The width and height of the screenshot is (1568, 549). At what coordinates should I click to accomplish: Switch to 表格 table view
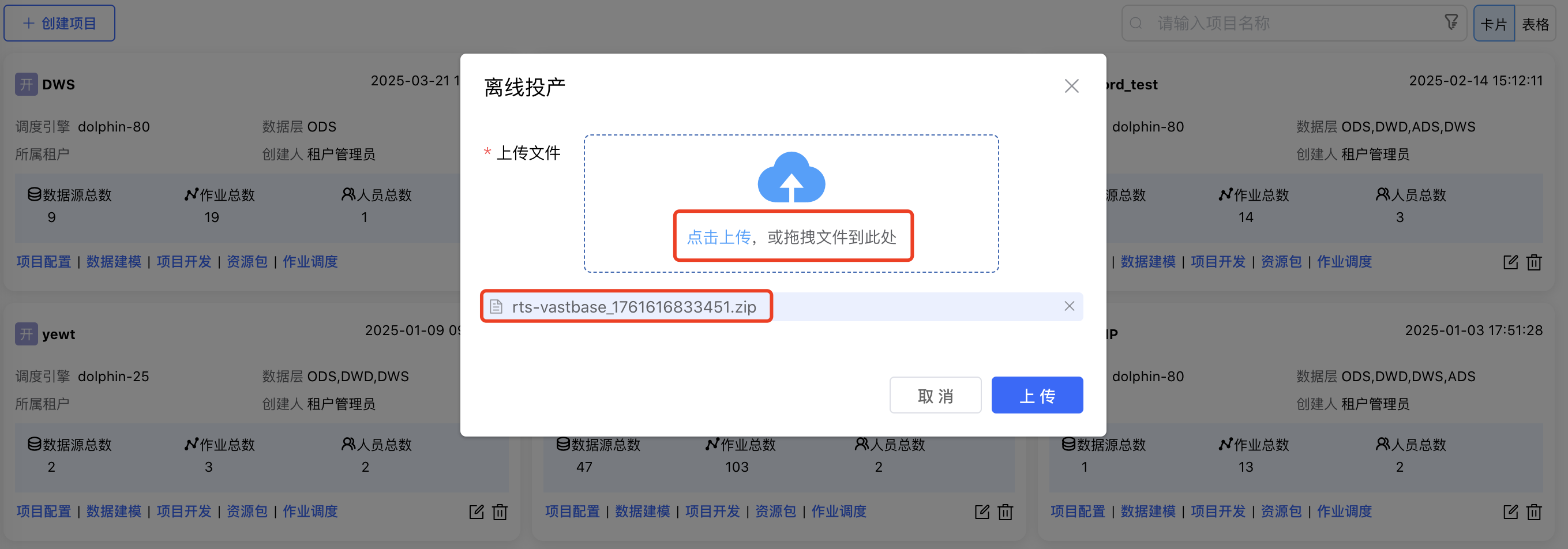(1535, 24)
